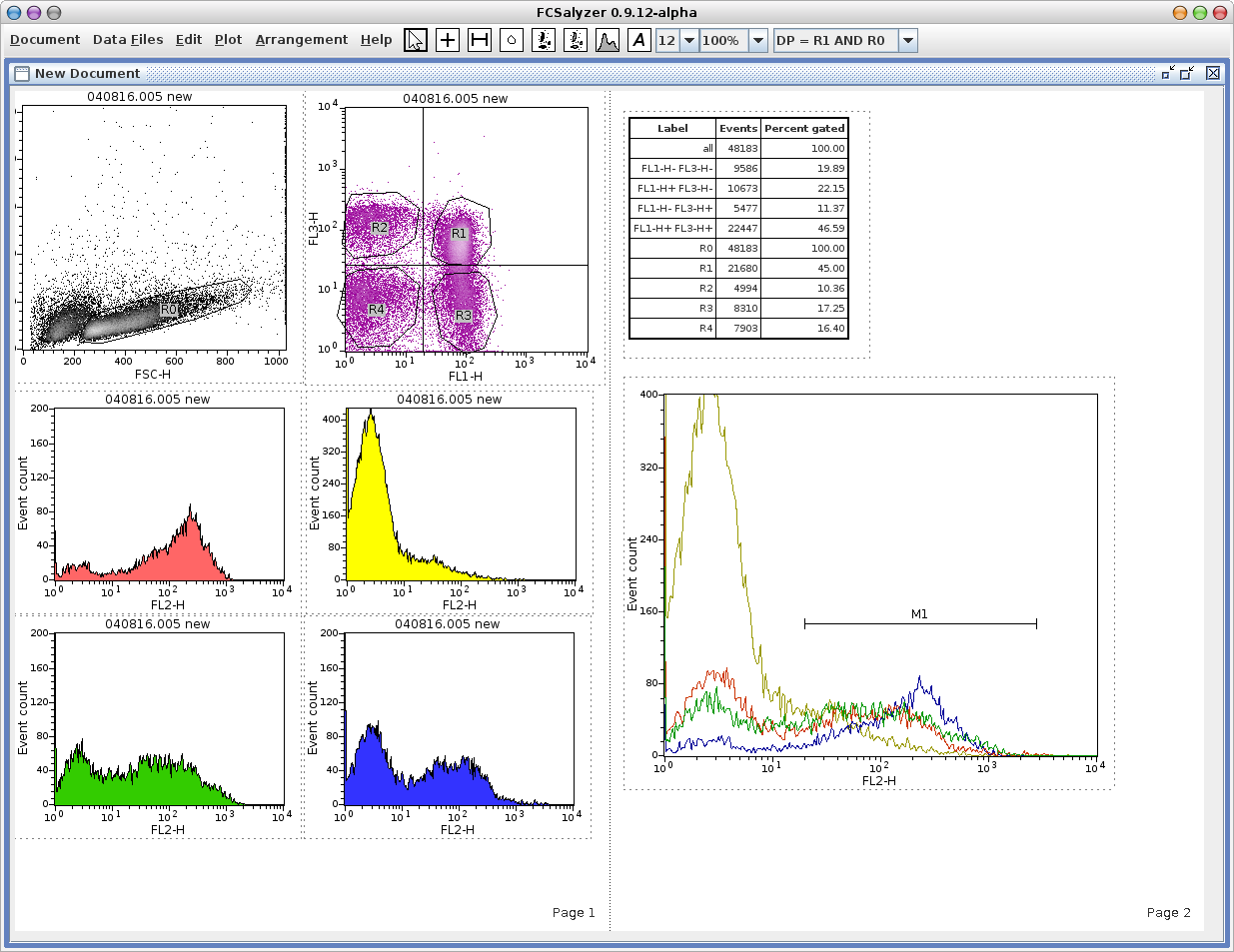This screenshot has height=952, width=1234.
Task: Open the Document menu
Action: point(45,40)
